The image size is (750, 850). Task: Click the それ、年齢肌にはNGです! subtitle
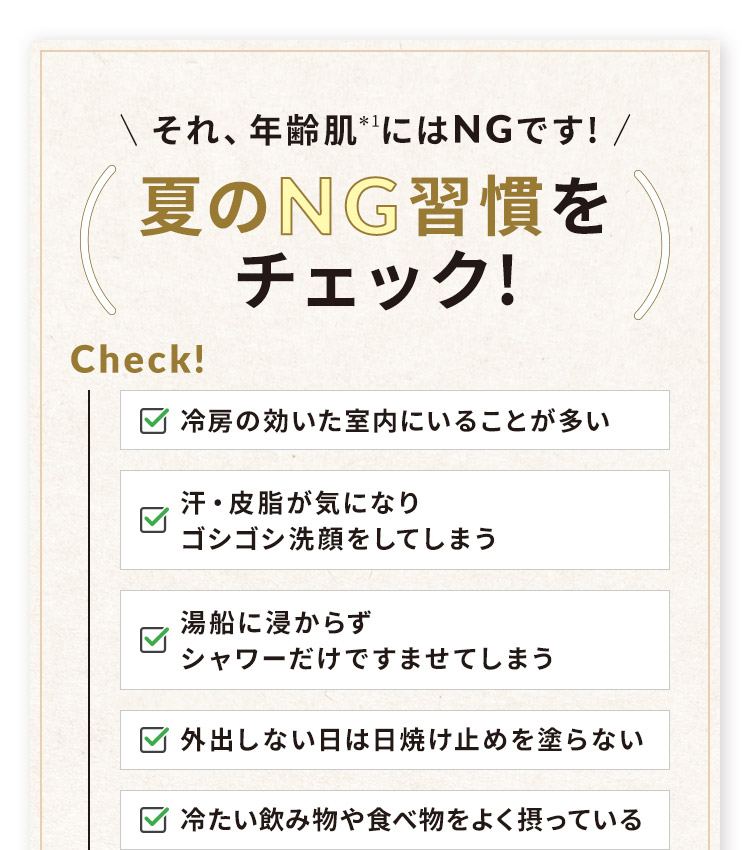pos(375,131)
